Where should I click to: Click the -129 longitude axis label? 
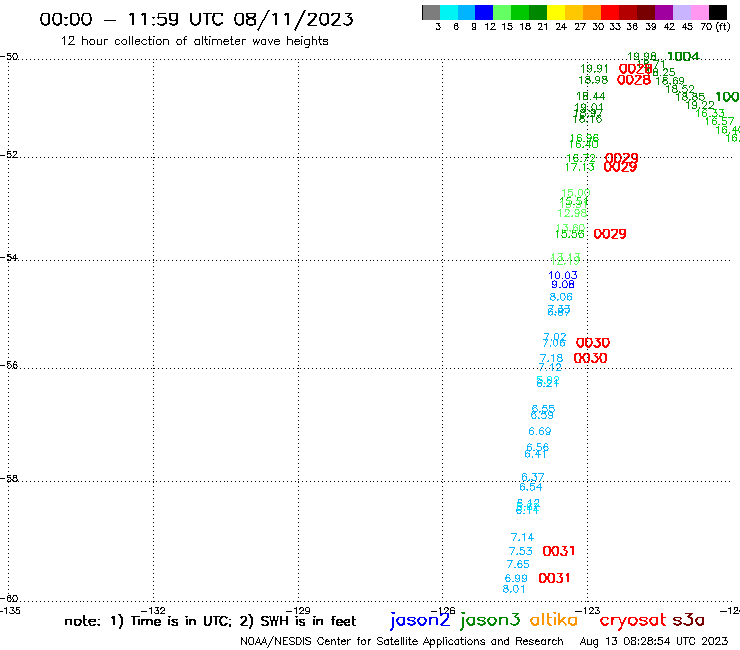pos(298,611)
